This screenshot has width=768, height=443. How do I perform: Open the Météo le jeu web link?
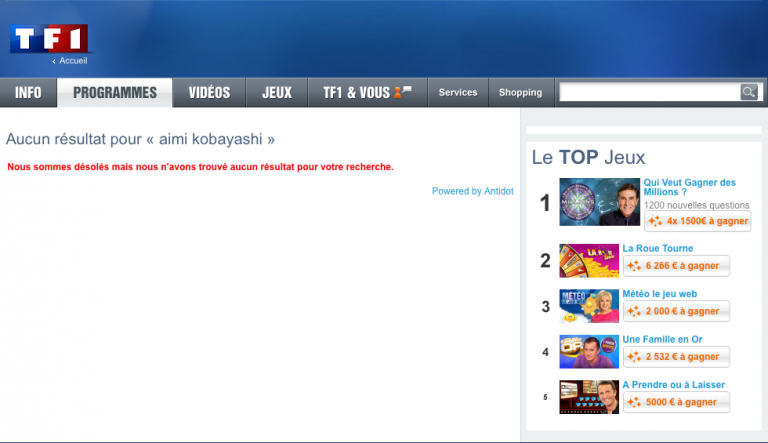pos(660,294)
